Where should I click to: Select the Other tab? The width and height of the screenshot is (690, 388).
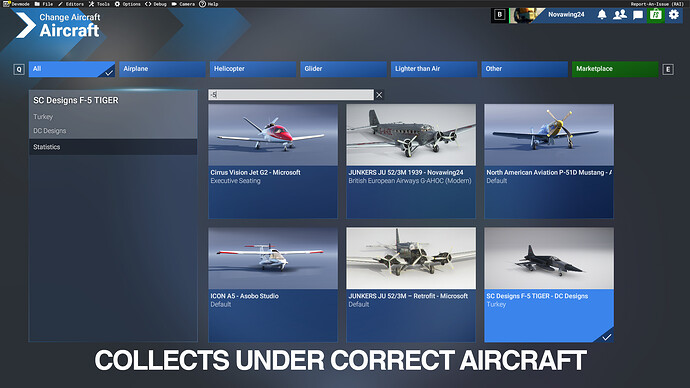(x=525, y=69)
